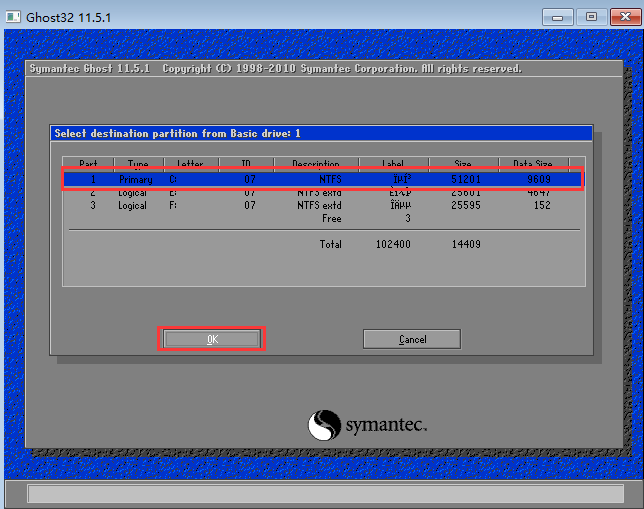Click the Free space row
Screen dimensions: 644x509
330,218
